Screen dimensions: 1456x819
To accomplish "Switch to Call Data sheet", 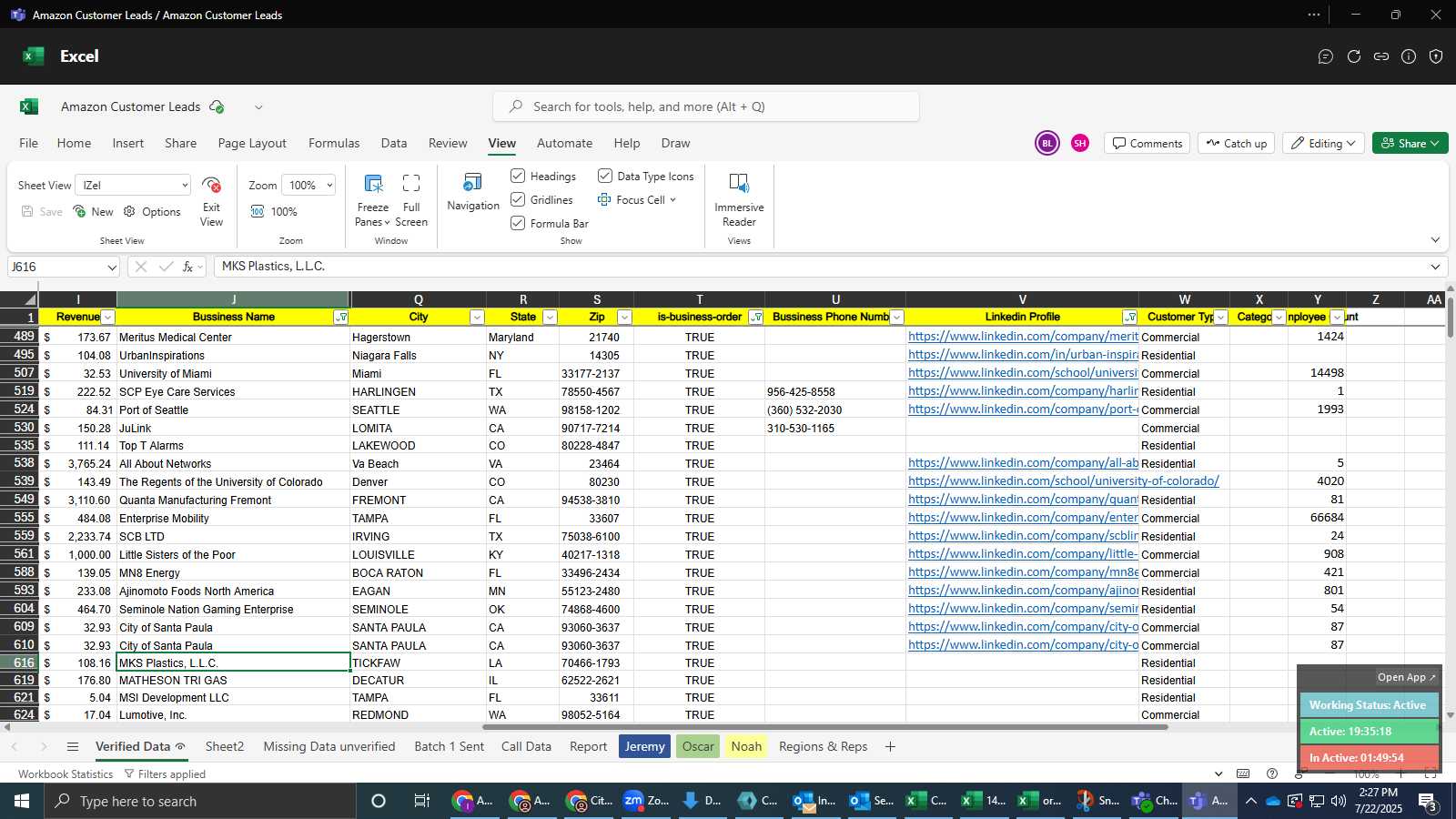I will [x=526, y=747].
